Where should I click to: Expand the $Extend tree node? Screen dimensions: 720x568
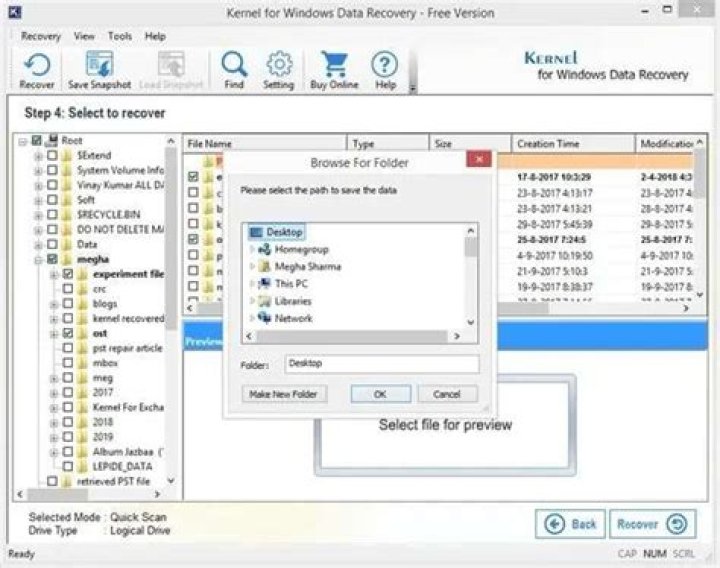point(38,157)
